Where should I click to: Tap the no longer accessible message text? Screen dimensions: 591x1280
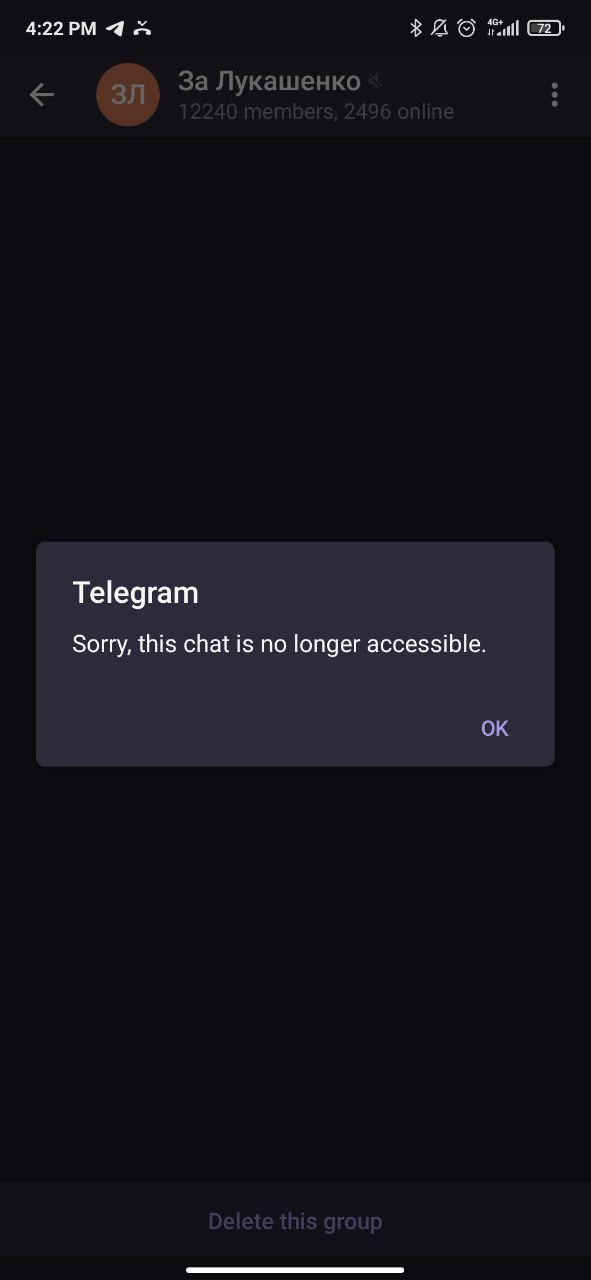pyautogui.click(x=279, y=645)
